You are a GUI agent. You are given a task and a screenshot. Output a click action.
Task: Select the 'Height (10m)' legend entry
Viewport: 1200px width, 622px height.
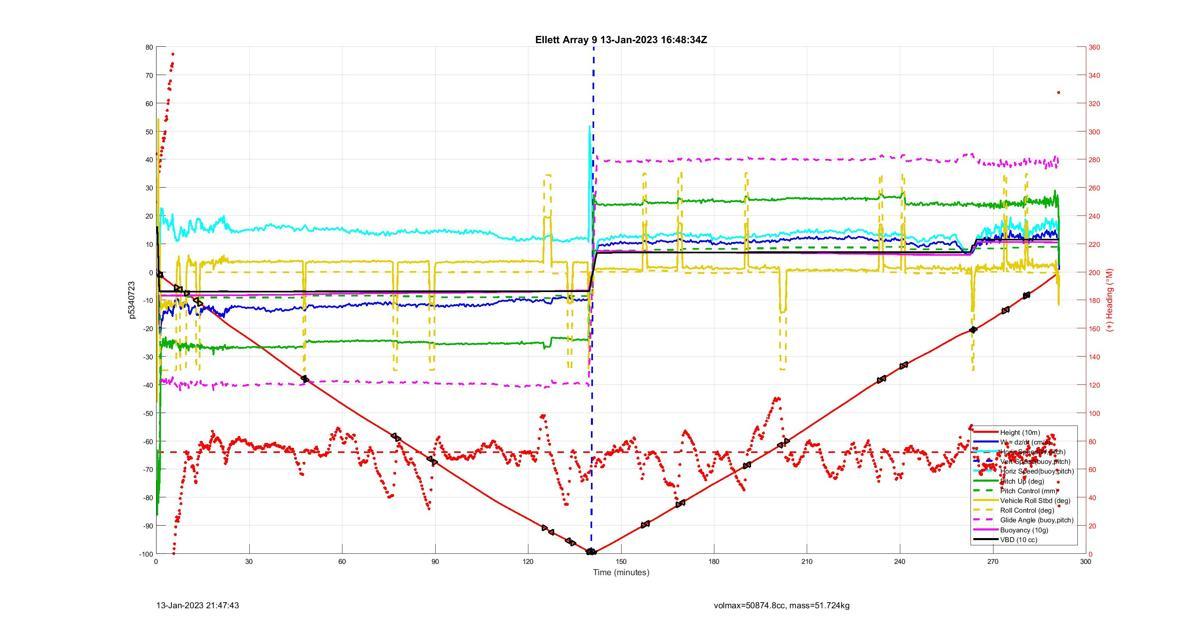tap(1020, 432)
